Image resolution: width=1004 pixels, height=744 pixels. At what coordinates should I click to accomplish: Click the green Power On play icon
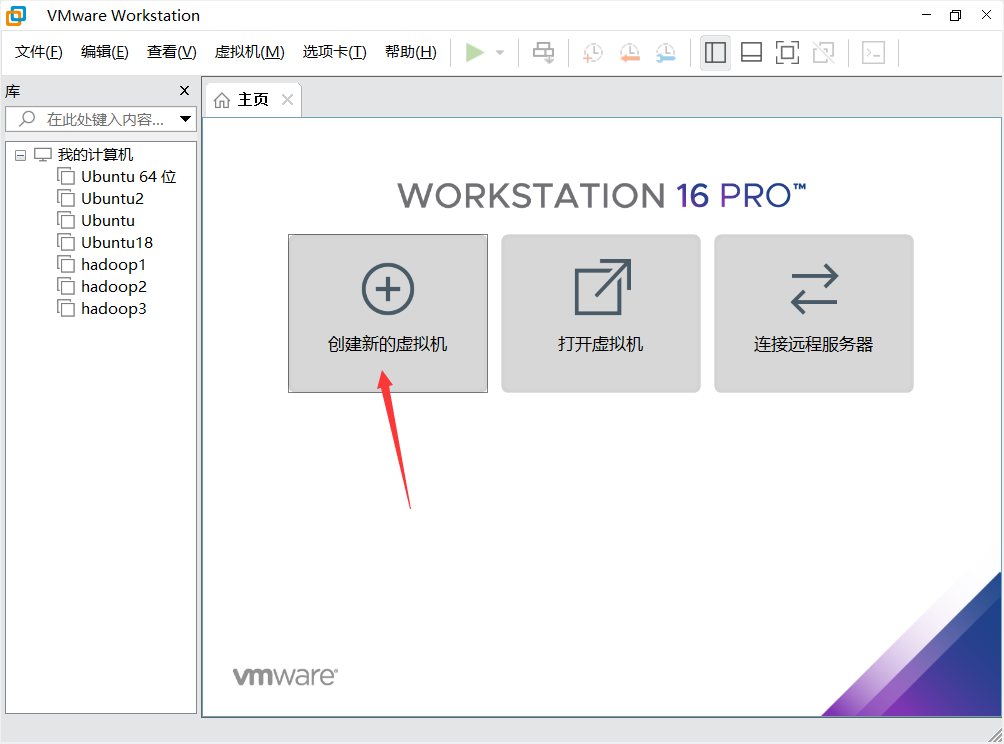(x=474, y=53)
